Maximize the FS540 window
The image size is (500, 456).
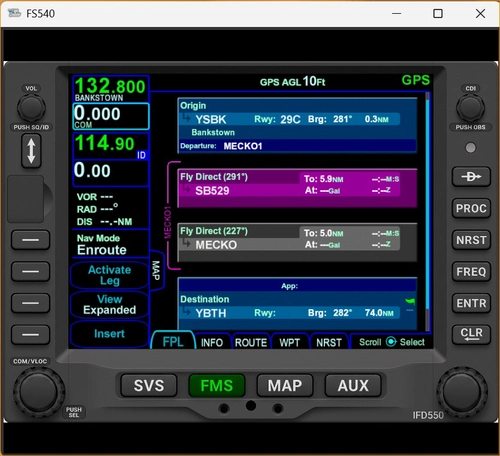click(438, 14)
